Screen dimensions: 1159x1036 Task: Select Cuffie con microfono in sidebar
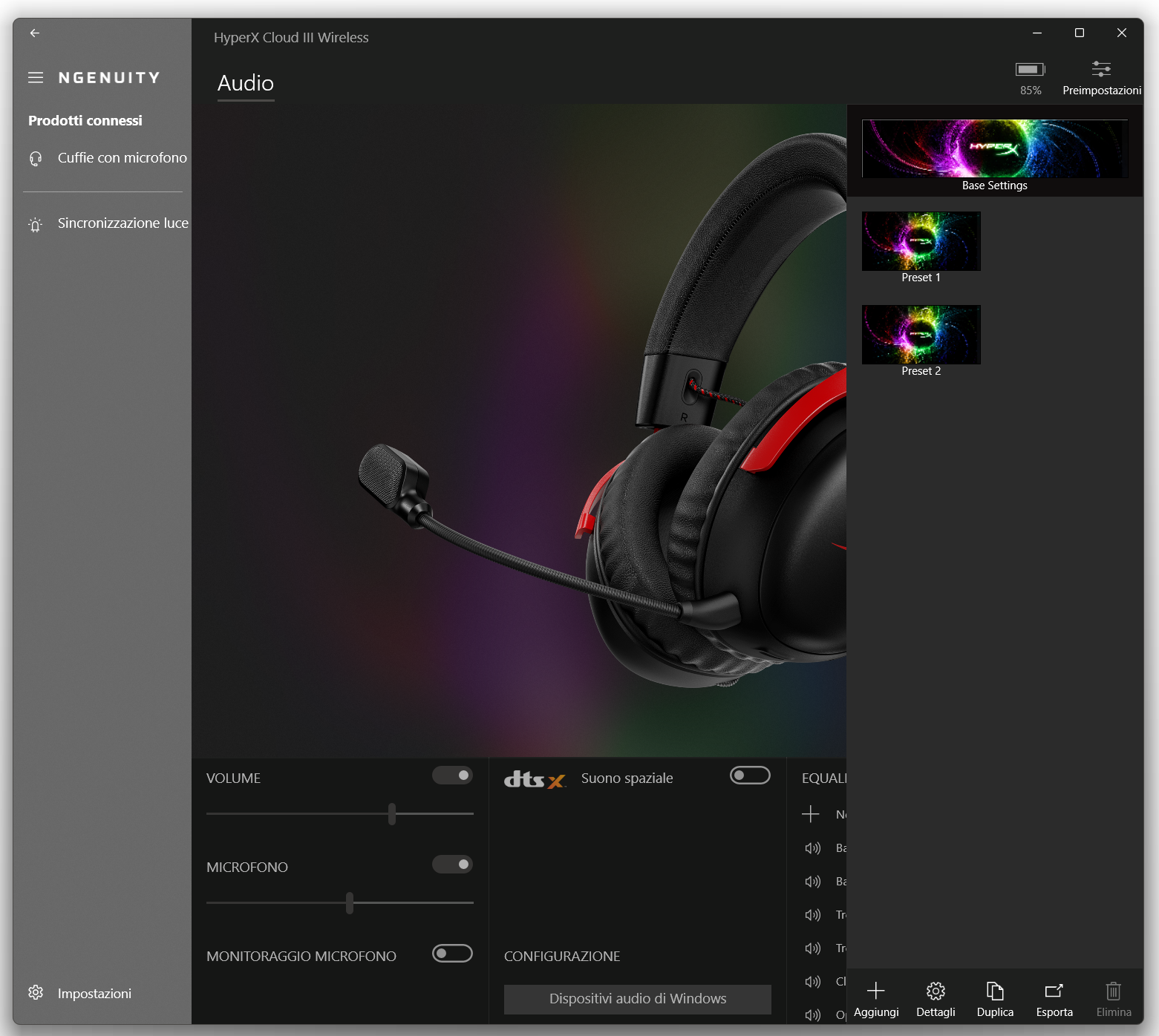(x=102, y=158)
